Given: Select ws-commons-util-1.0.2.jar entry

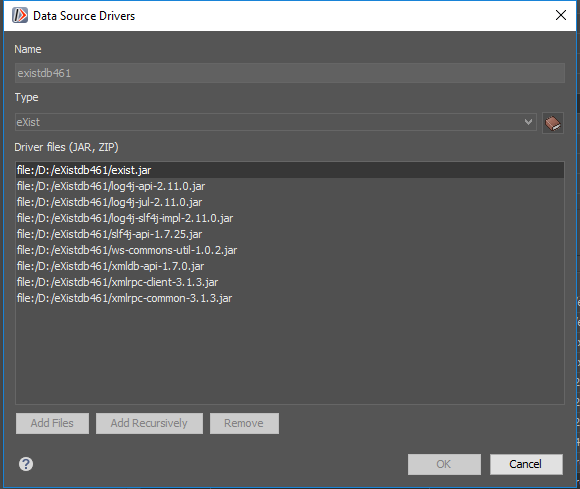Looking at the screenshot, I should click(290, 250).
